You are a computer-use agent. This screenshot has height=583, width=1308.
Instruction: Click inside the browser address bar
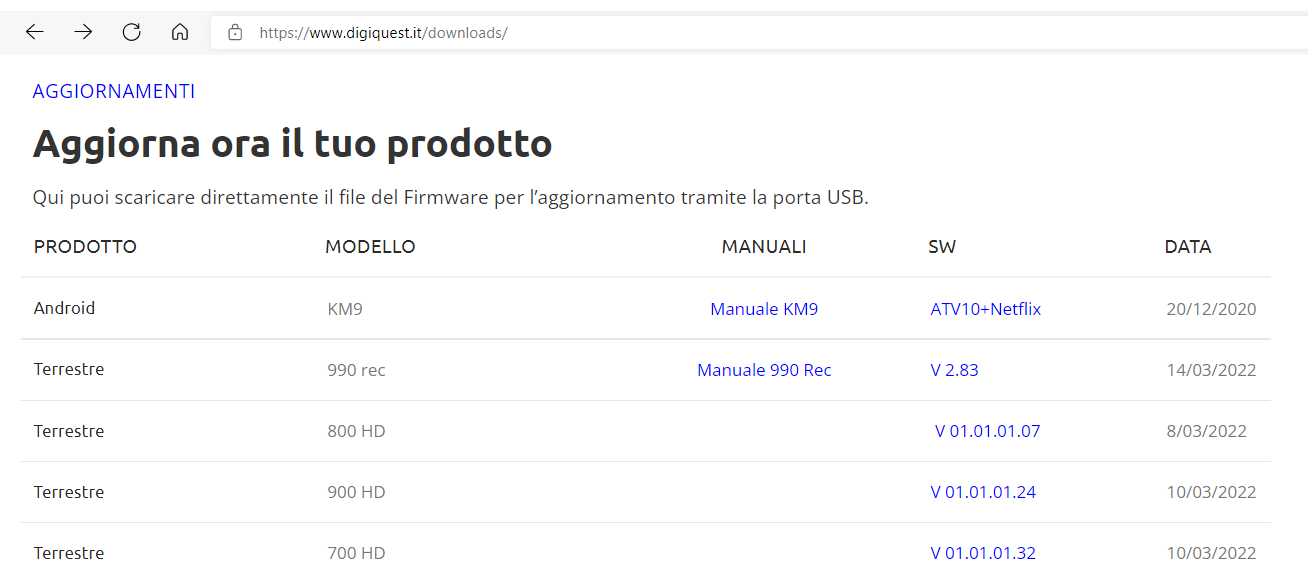500,32
